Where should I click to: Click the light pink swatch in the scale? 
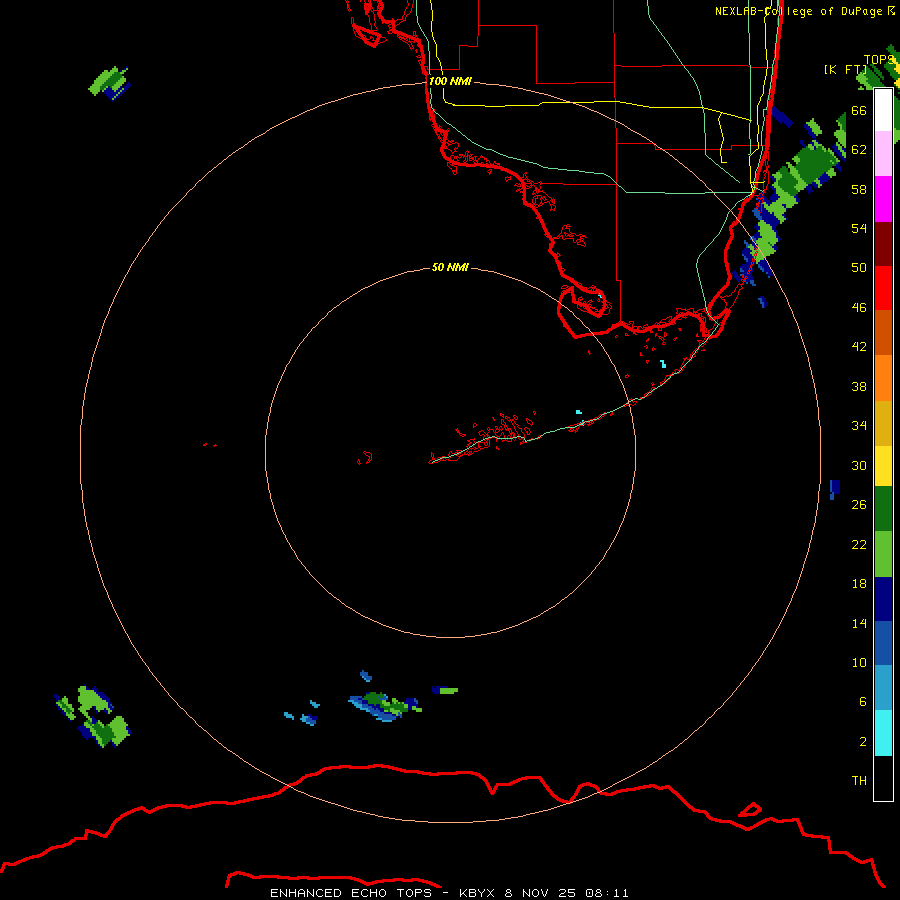tap(883, 154)
